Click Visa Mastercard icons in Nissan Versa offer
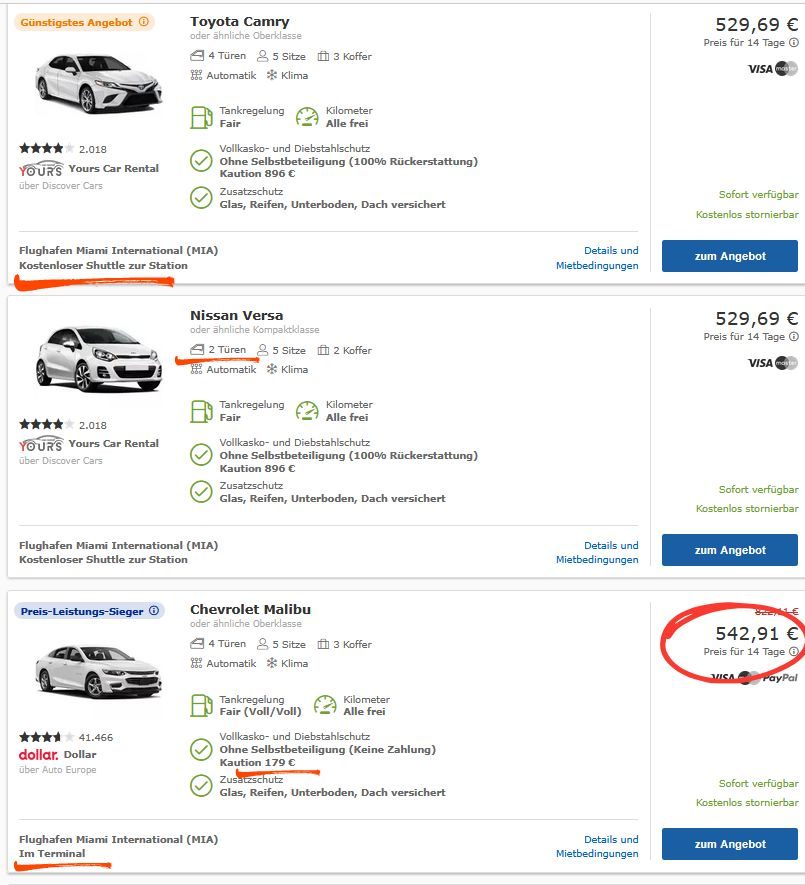 pos(773,363)
